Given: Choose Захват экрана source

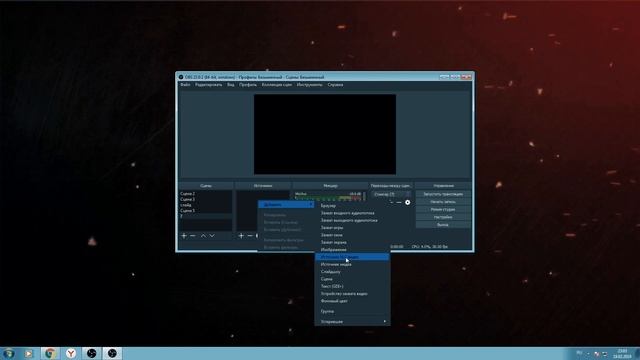Looking at the screenshot, I should pos(352,242).
